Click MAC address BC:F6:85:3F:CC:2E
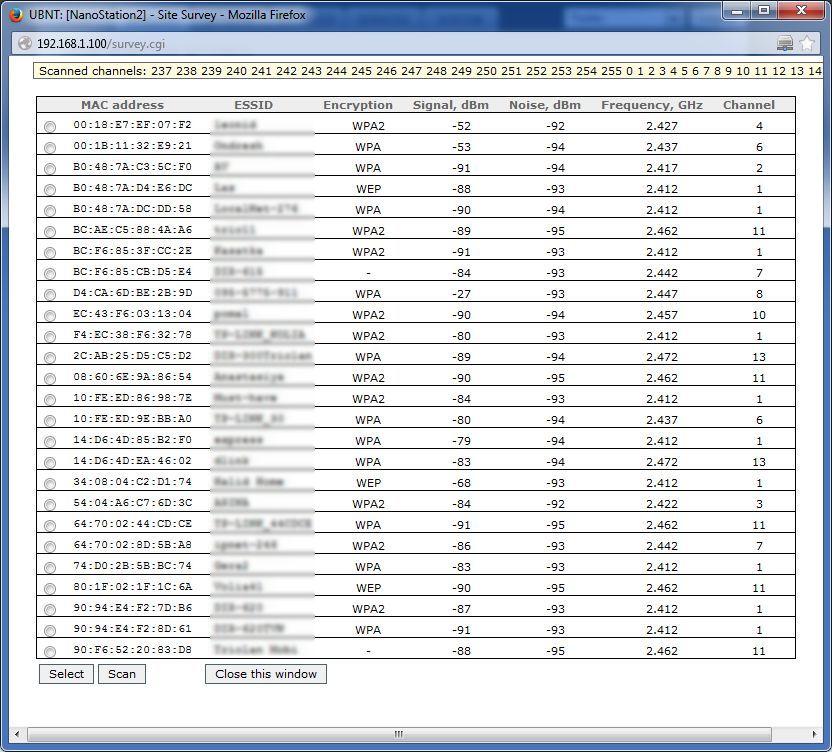Viewport: 832px width, 752px height. coord(133,250)
